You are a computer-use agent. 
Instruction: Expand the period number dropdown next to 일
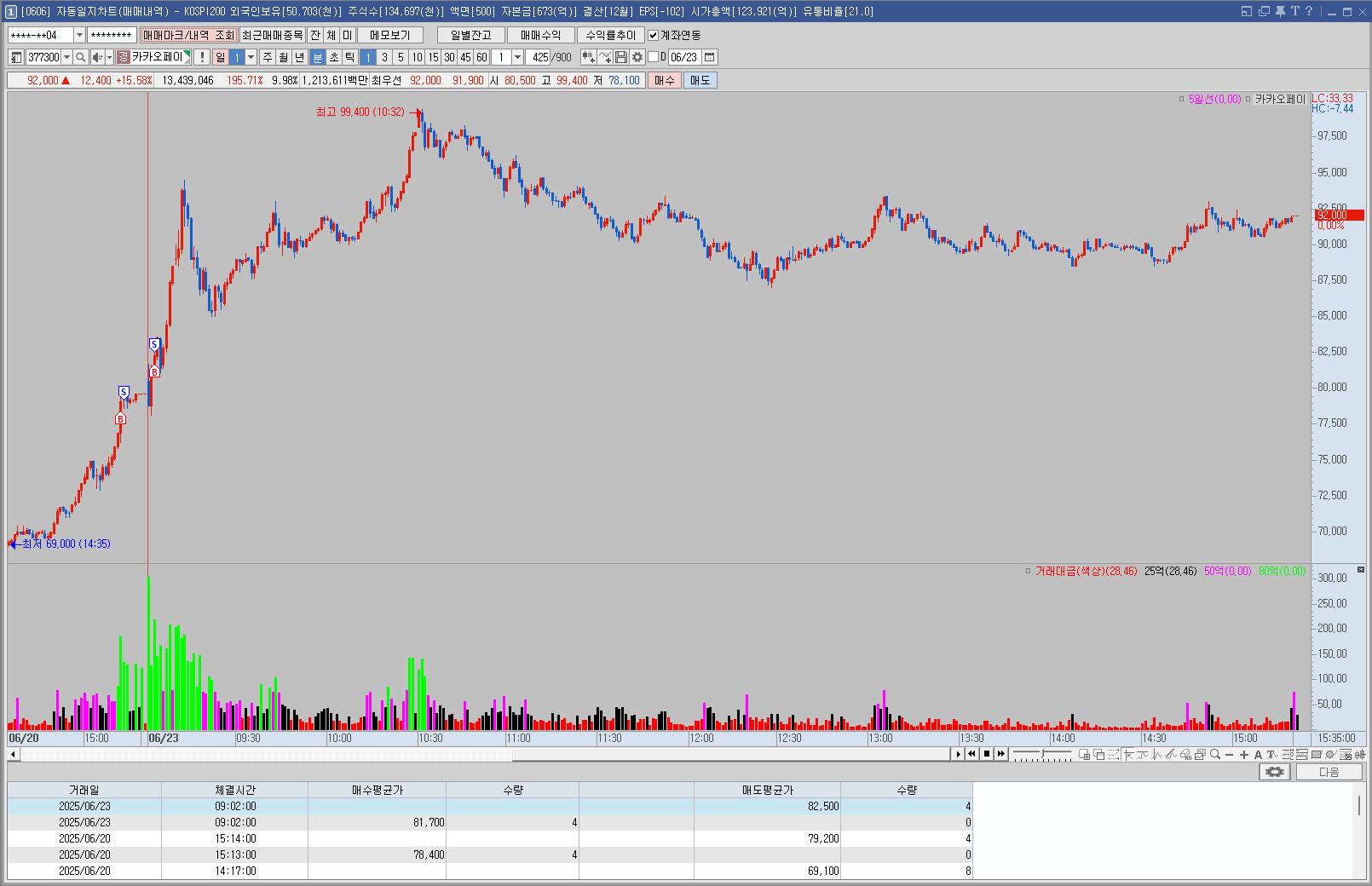click(x=251, y=57)
